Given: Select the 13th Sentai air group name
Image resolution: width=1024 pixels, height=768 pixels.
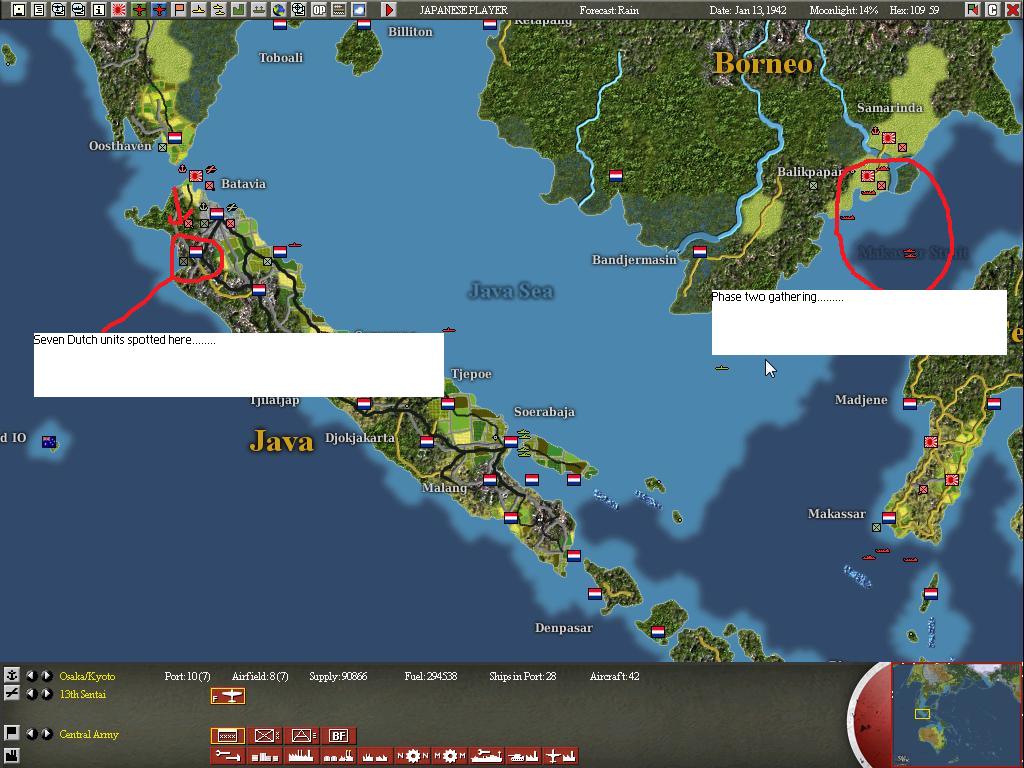Looking at the screenshot, I should 82,694.
